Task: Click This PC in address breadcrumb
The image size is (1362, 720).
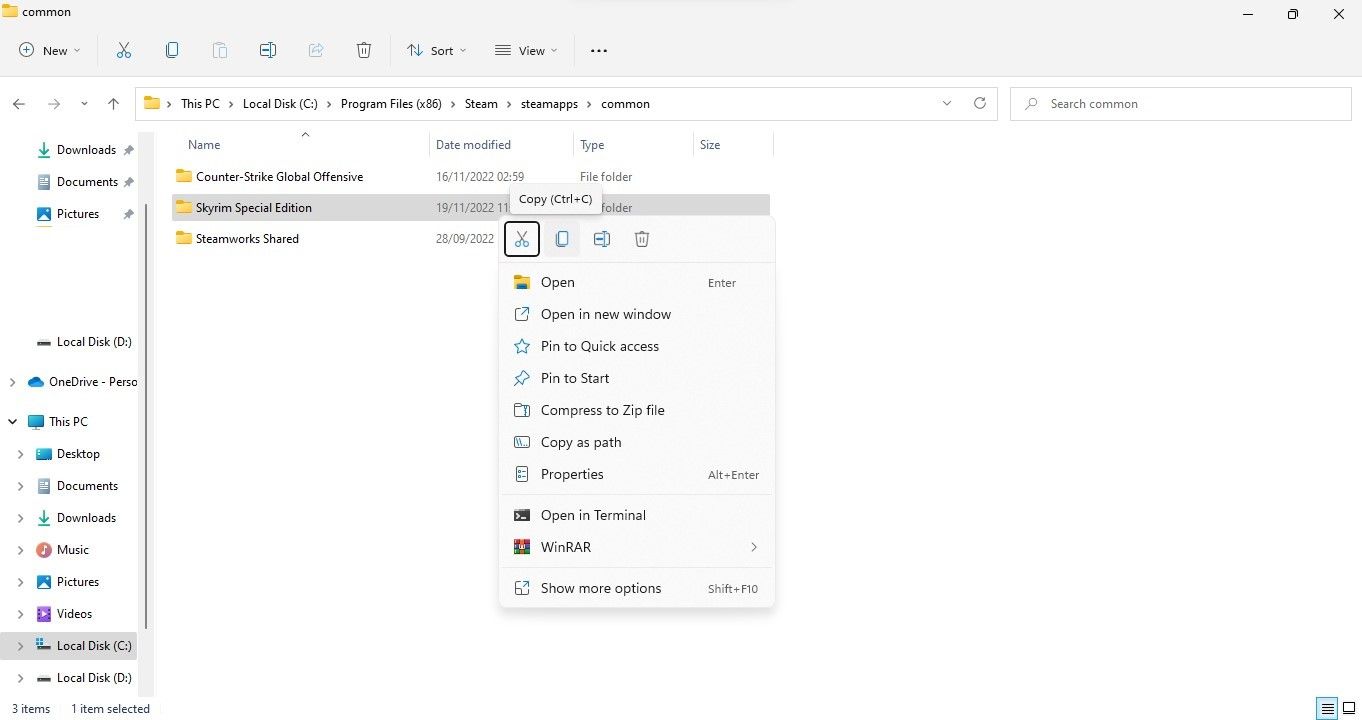Action: pyautogui.click(x=200, y=104)
